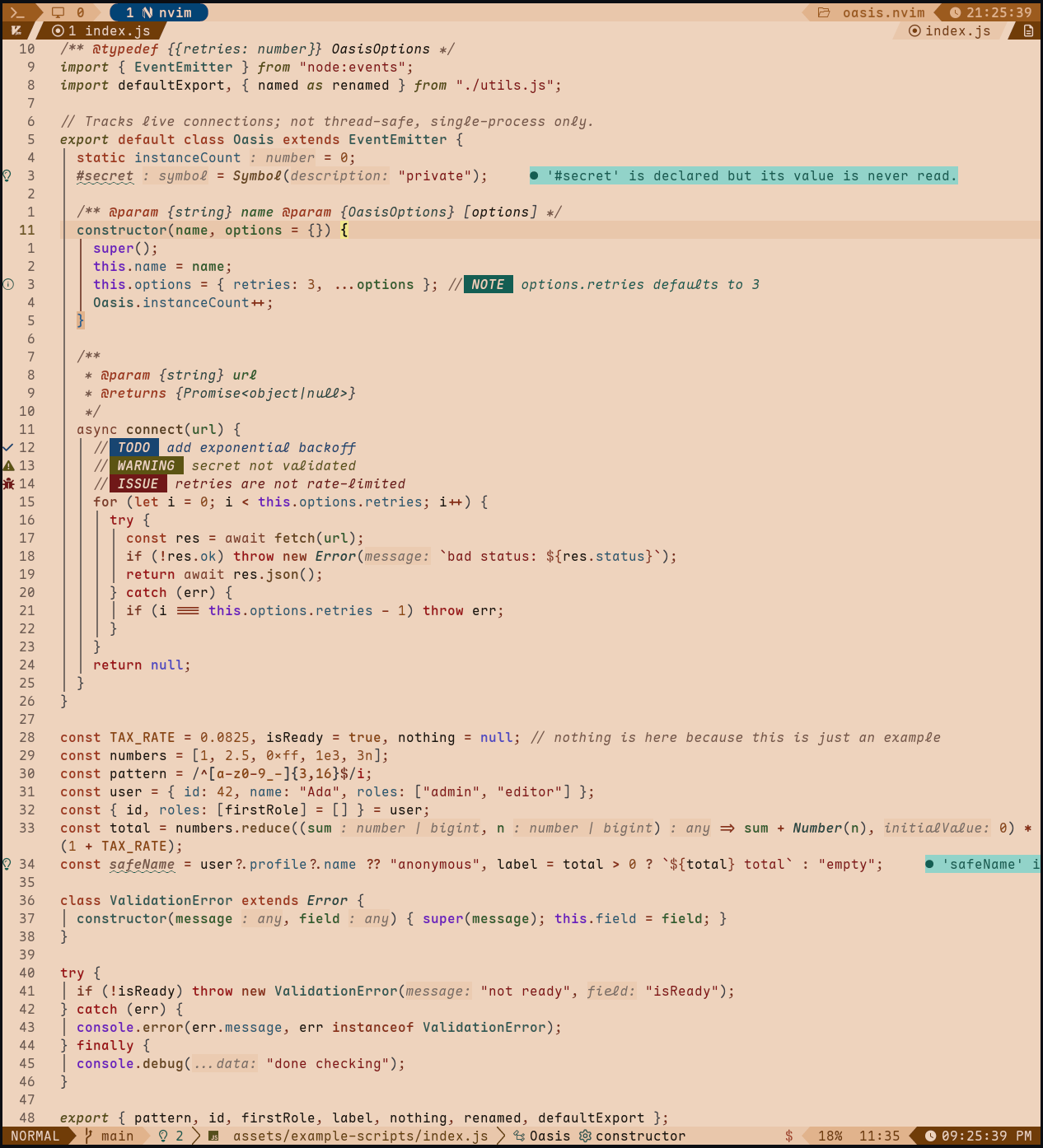1043x1148 pixels.
Task: Click the "node:events" import string
Action: [x=353, y=67]
